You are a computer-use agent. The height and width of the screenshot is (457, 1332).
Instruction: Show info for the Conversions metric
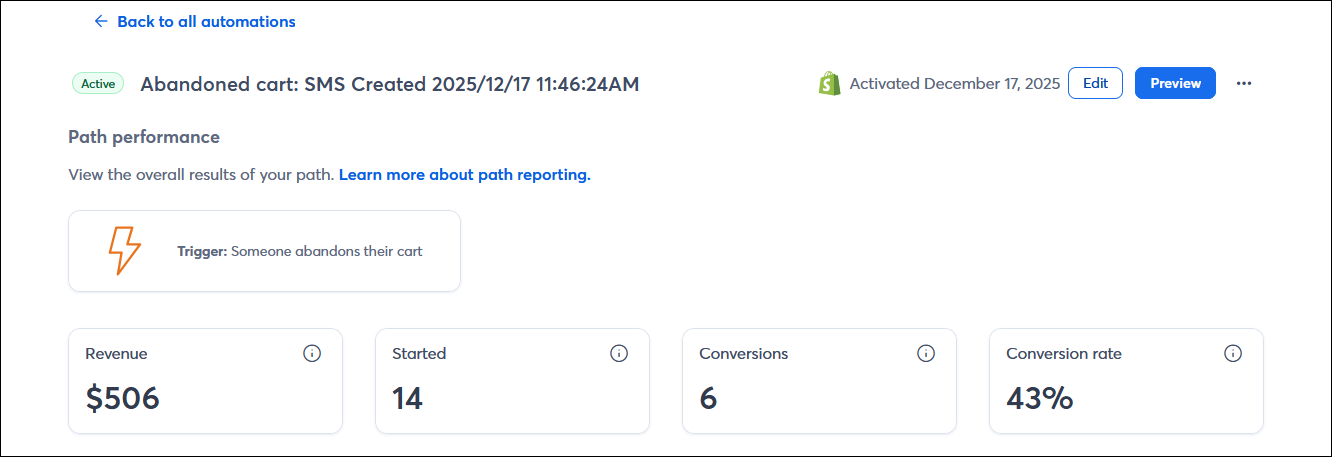(926, 353)
